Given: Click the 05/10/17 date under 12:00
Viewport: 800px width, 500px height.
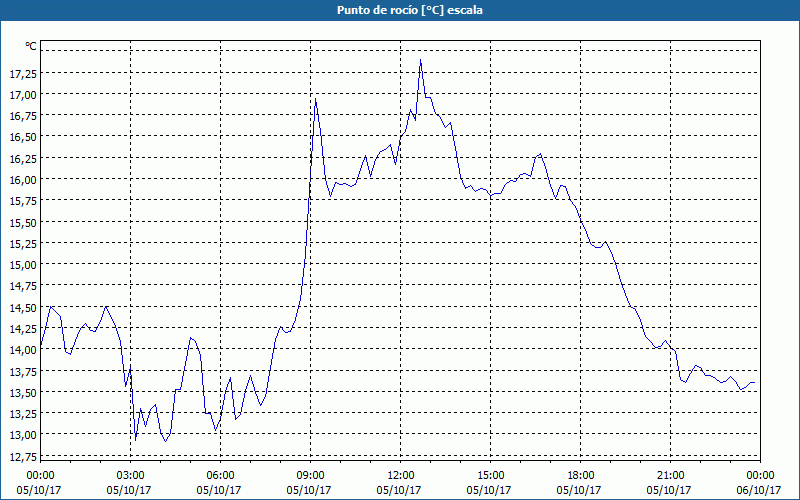Looking at the screenshot, I should pyautogui.click(x=399, y=490).
